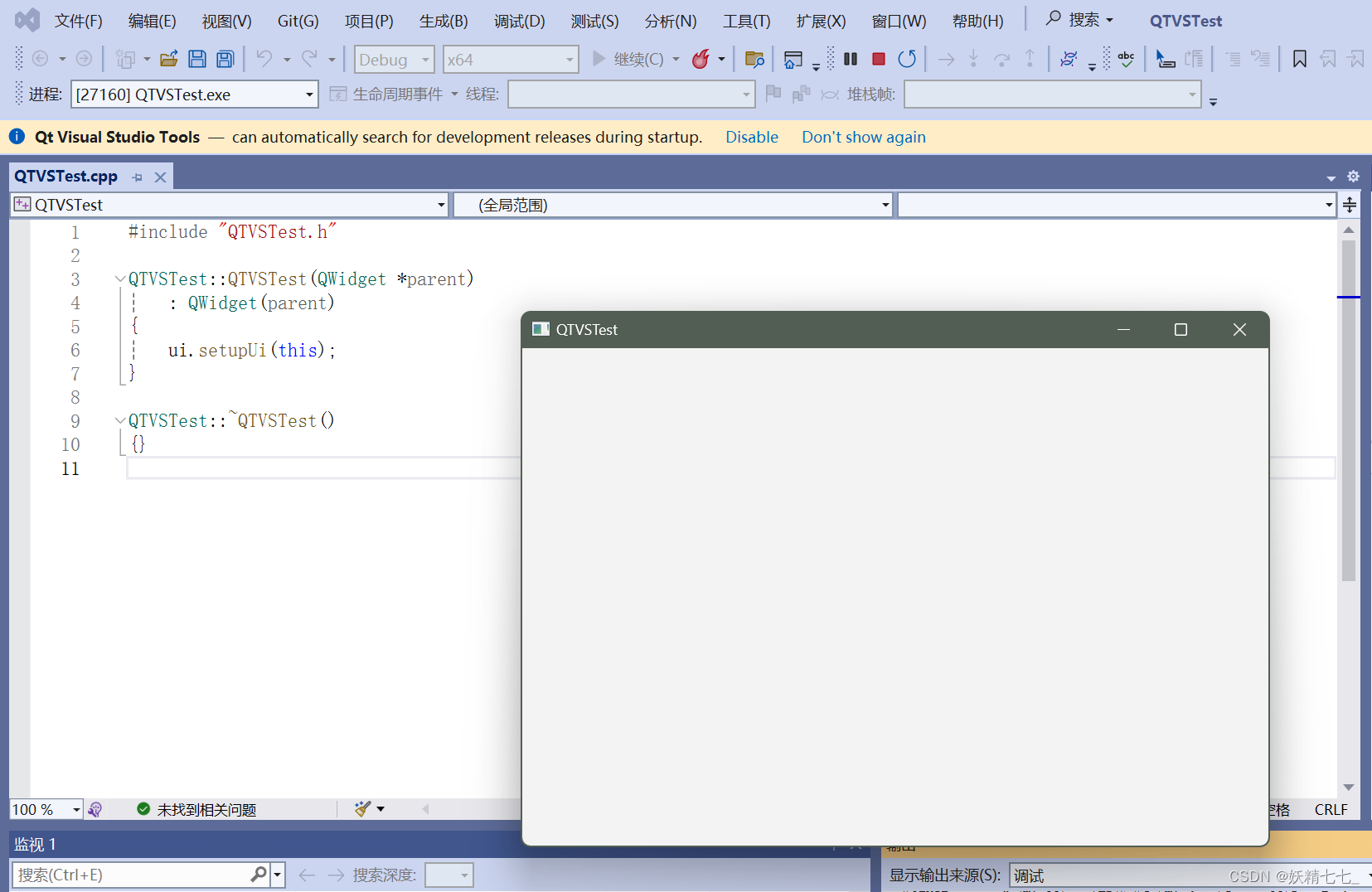Navigate backward with the left-arrow circle icon
Image resolution: width=1372 pixels, height=892 pixels.
pos(40,59)
